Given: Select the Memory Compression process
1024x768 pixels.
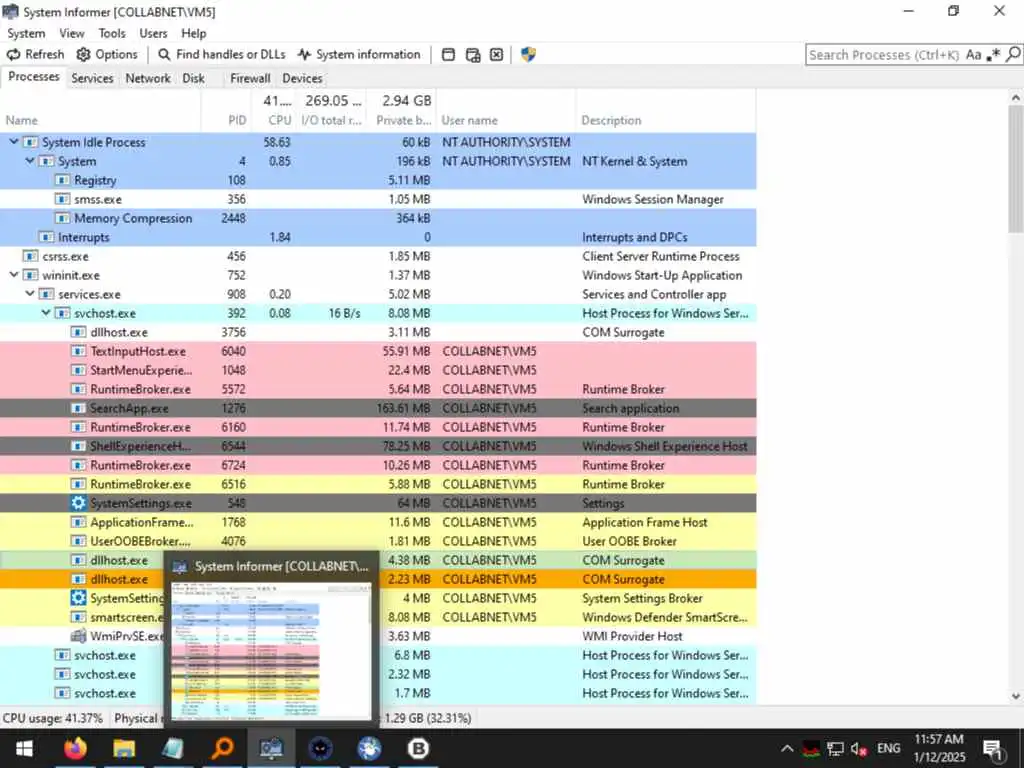Looking at the screenshot, I should point(378,218).
